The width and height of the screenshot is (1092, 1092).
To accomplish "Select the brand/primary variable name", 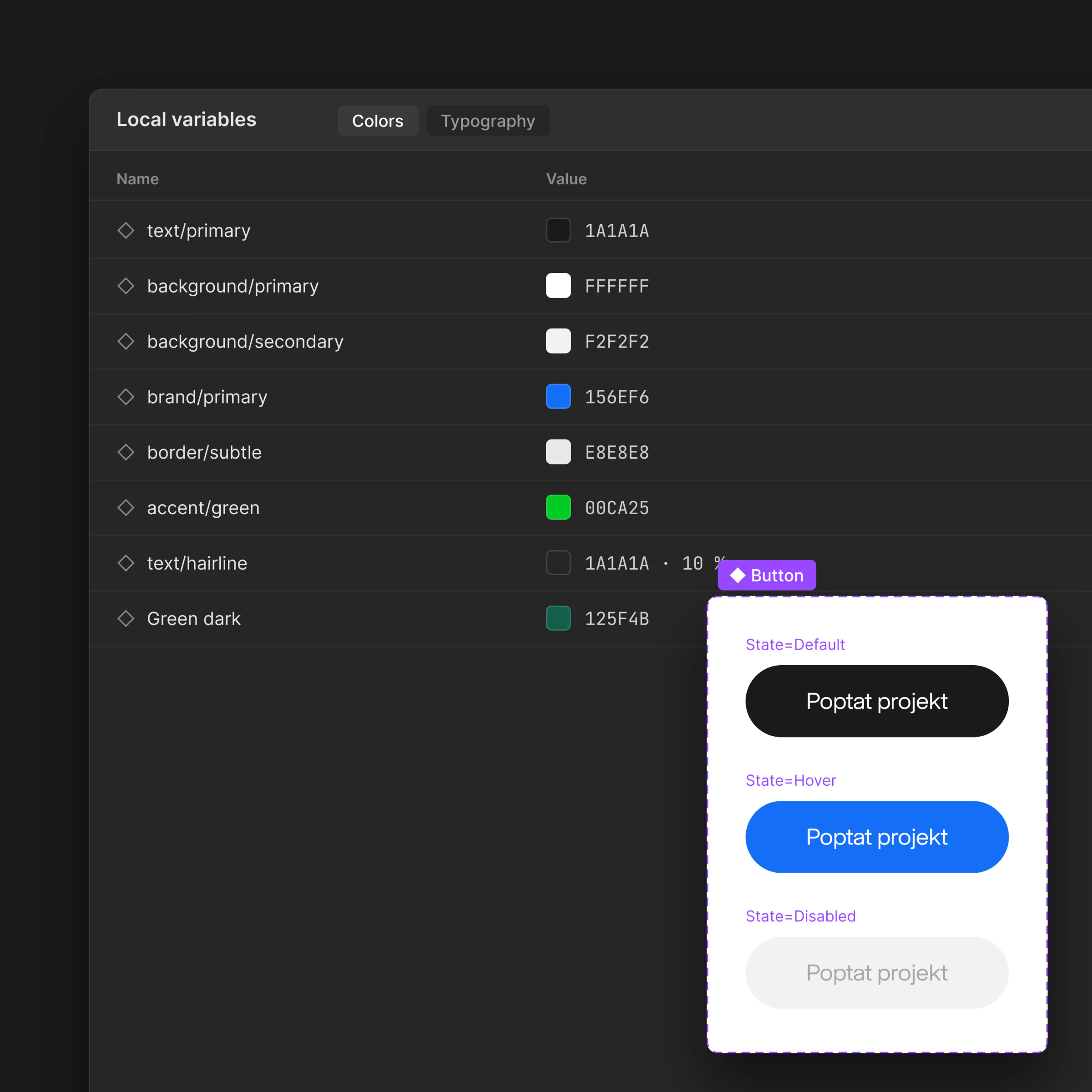I will (x=207, y=397).
